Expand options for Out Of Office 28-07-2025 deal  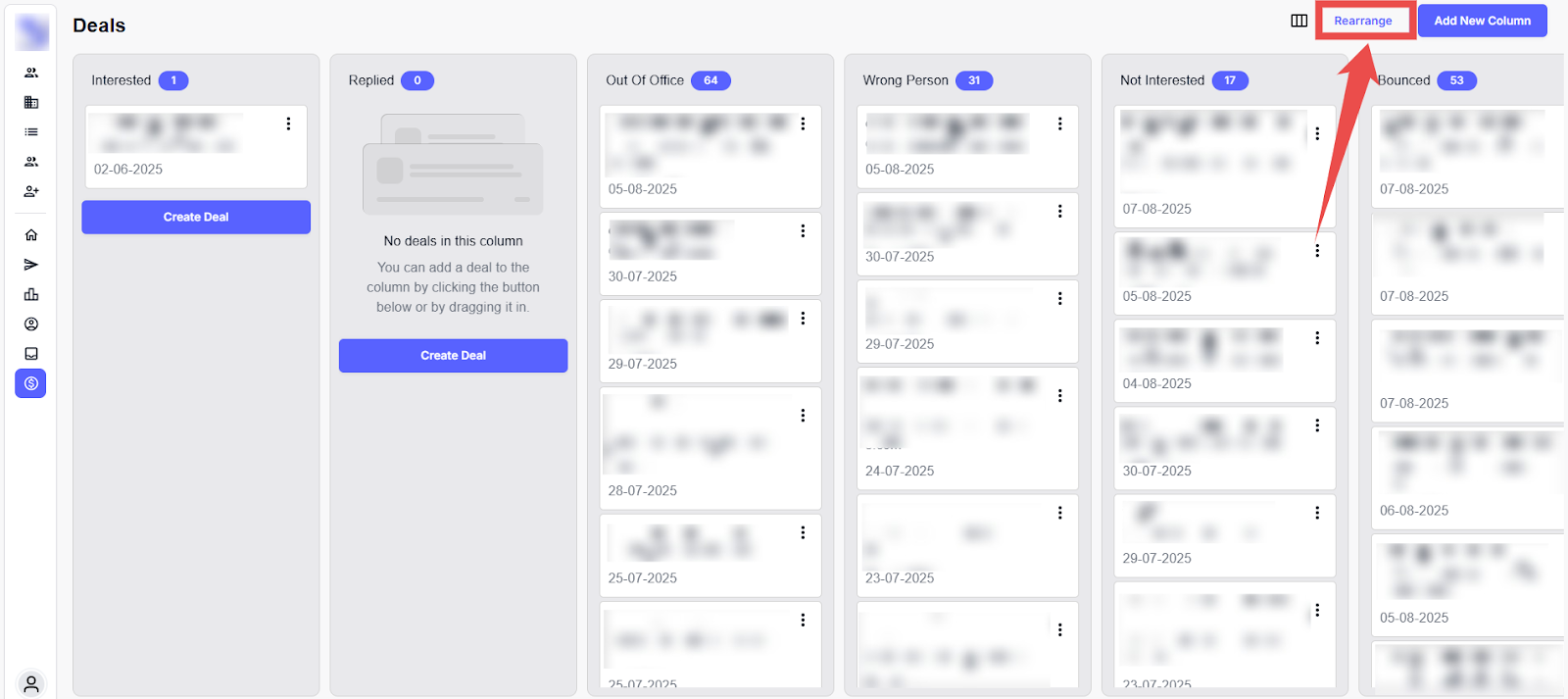(x=803, y=416)
